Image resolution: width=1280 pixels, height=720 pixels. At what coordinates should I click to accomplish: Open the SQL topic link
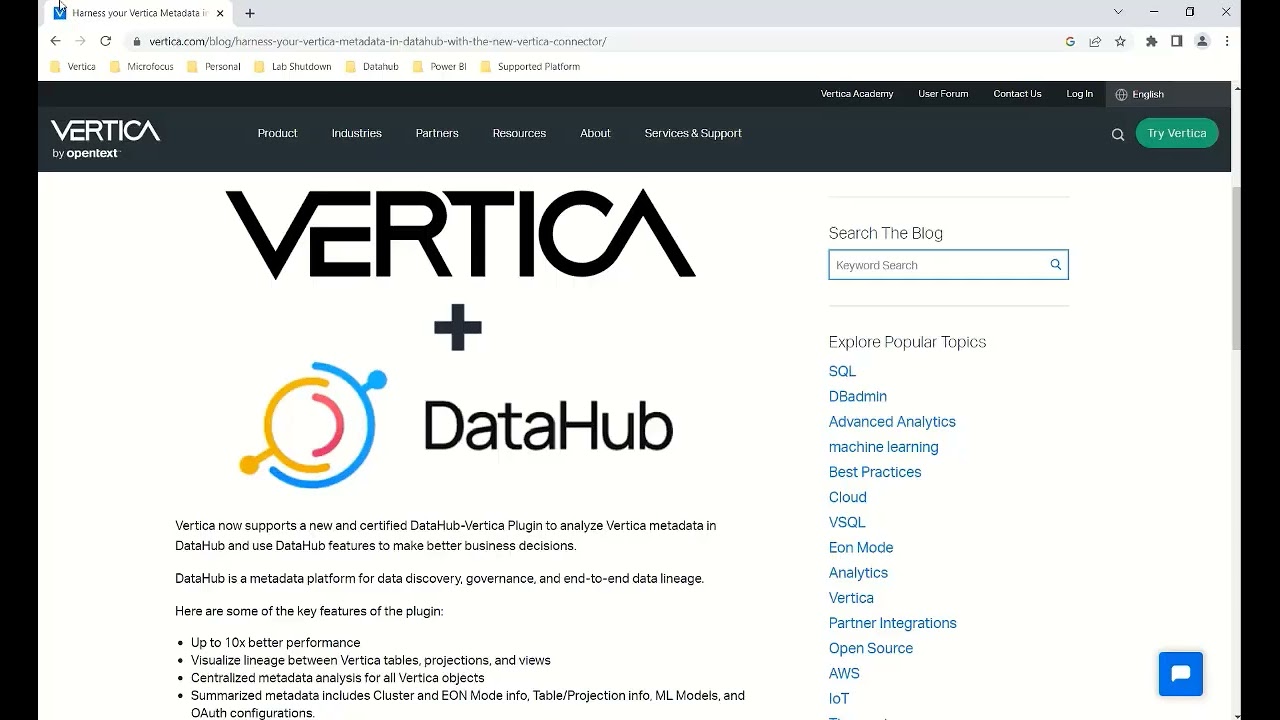(842, 371)
